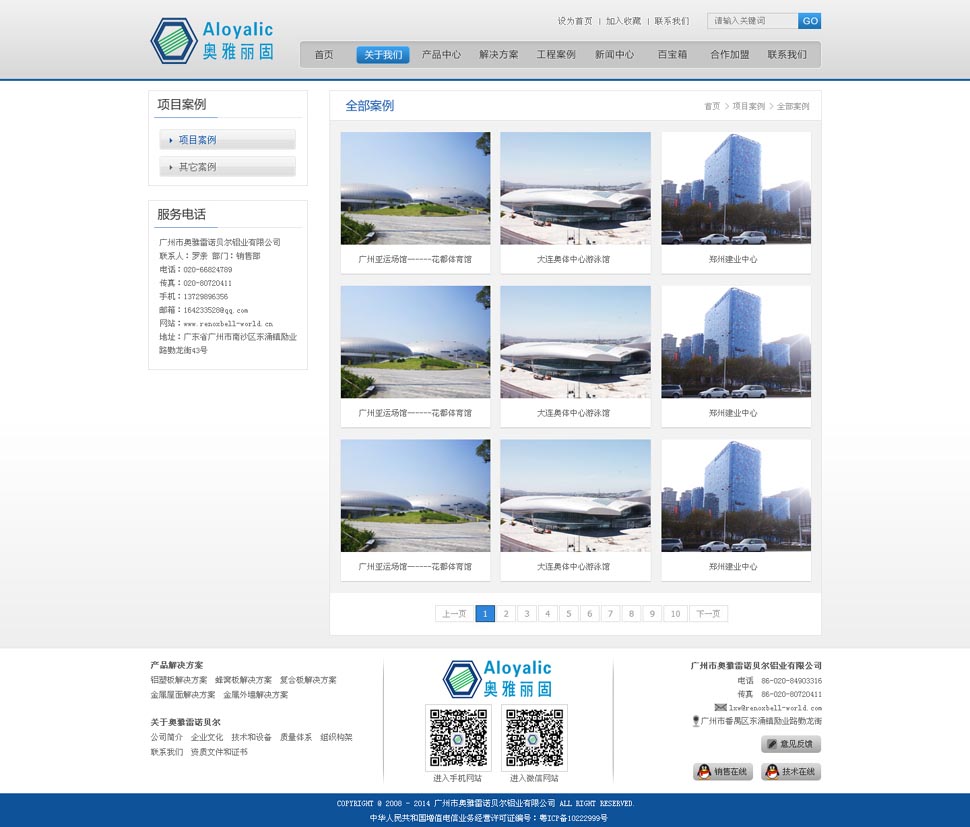Click the Aloyalic logo in the footer

click(497, 678)
